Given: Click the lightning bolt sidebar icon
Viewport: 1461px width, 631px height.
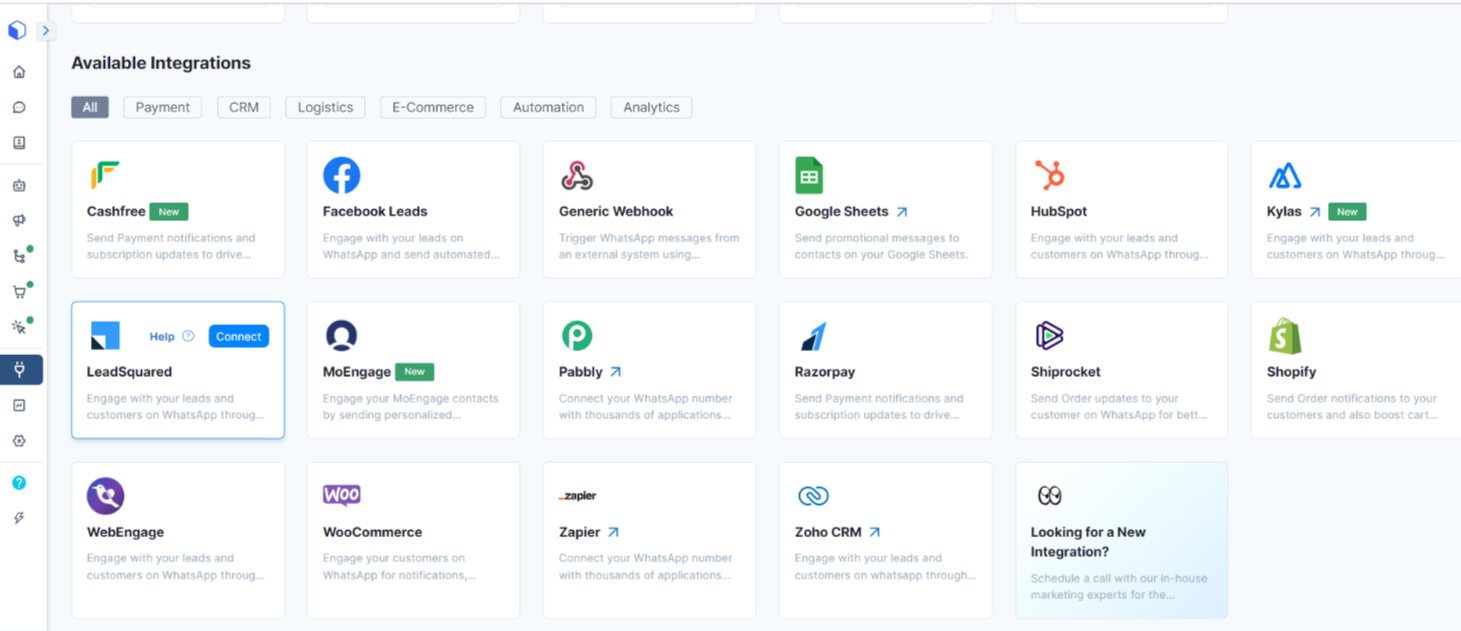Looking at the screenshot, I should [x=19, y=518].
